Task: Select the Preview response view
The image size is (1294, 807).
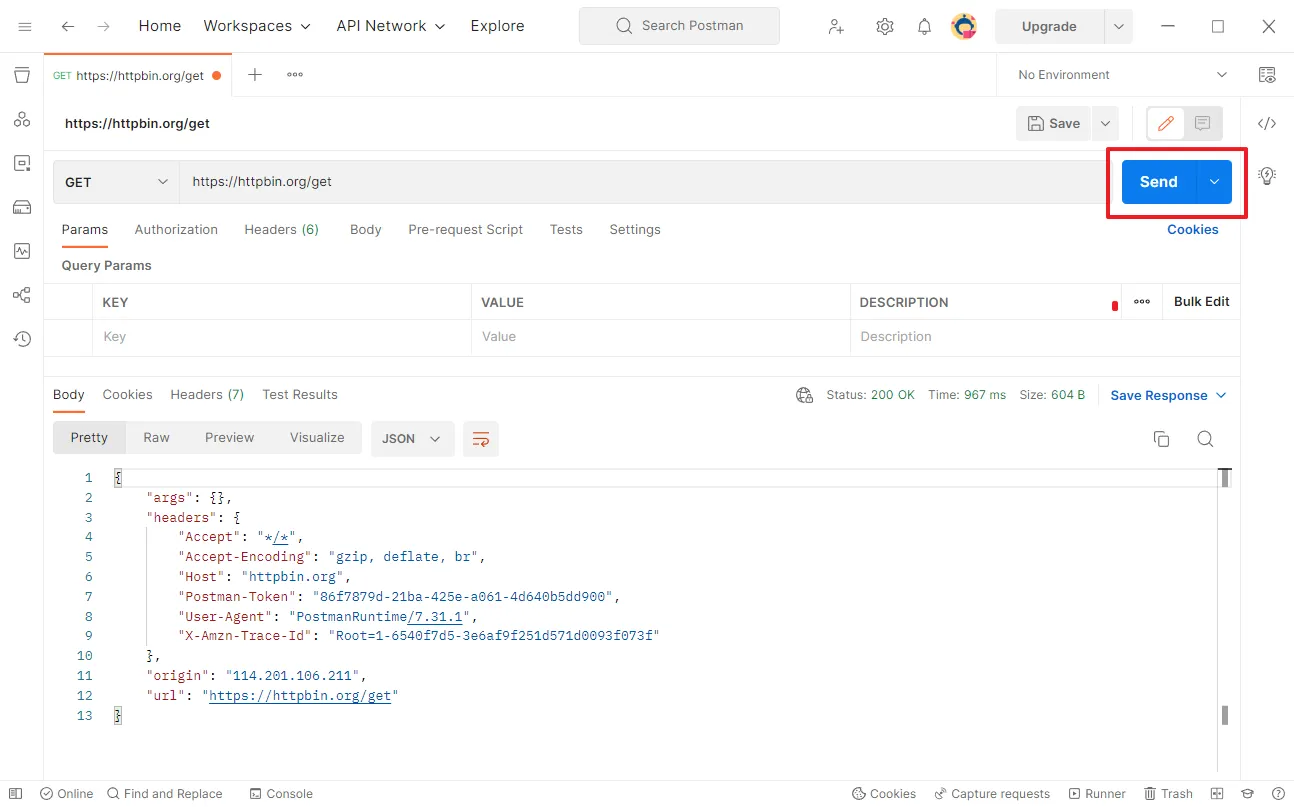Action: pos(230,438)
